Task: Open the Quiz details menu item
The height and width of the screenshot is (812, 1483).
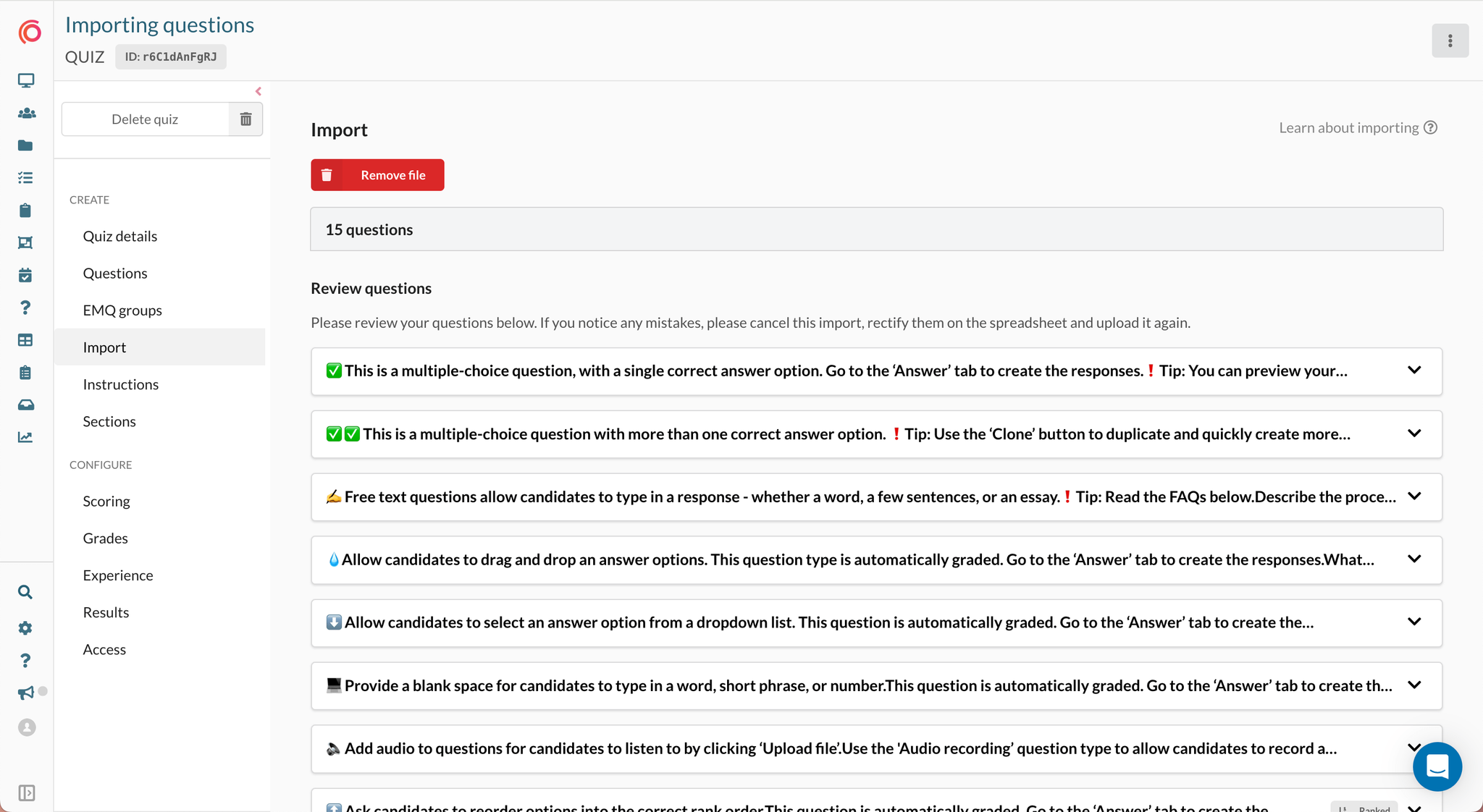Action: pyautogui.click(x=120, y=236)
